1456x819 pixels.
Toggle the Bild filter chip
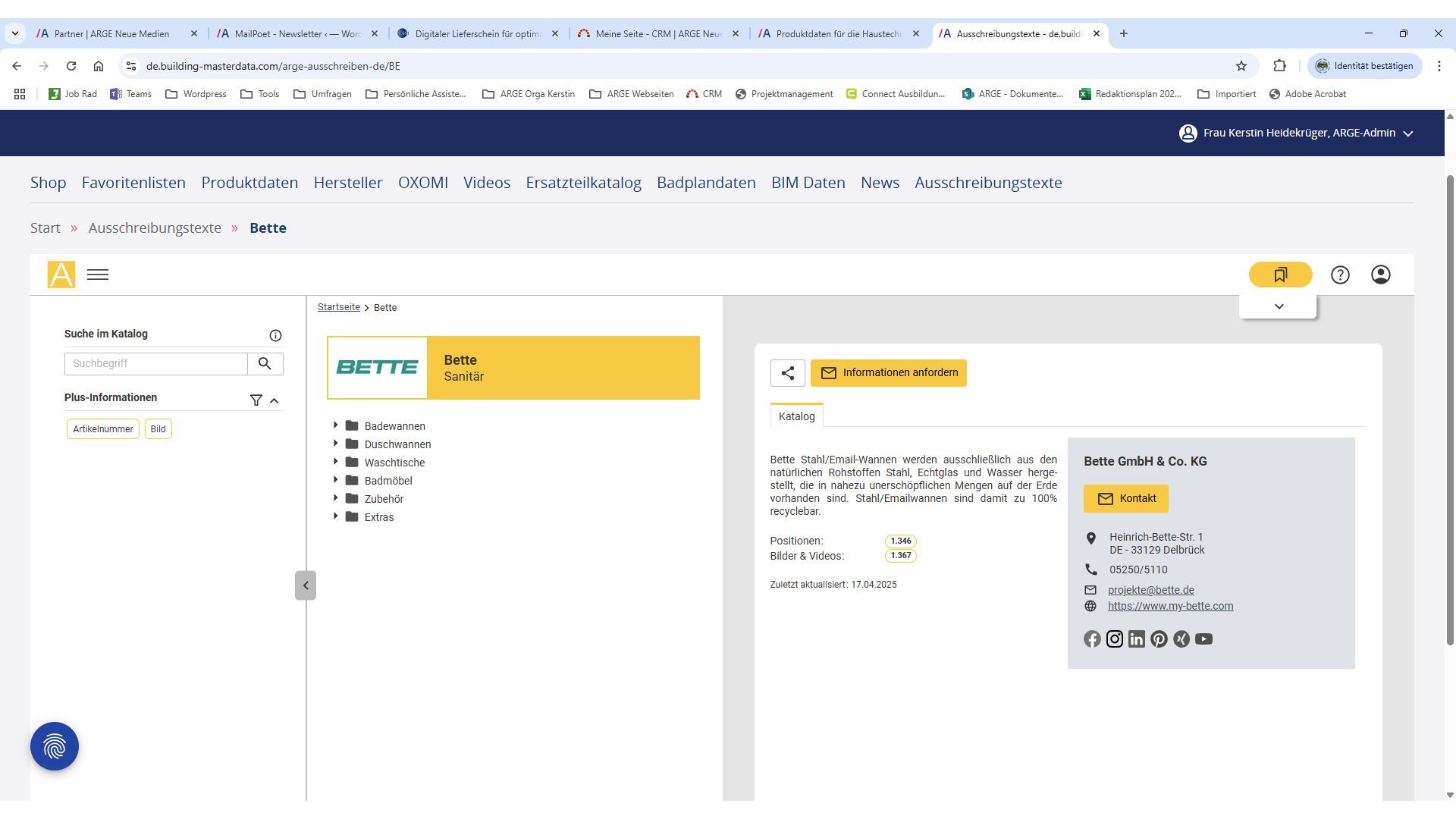pos(158,428)
